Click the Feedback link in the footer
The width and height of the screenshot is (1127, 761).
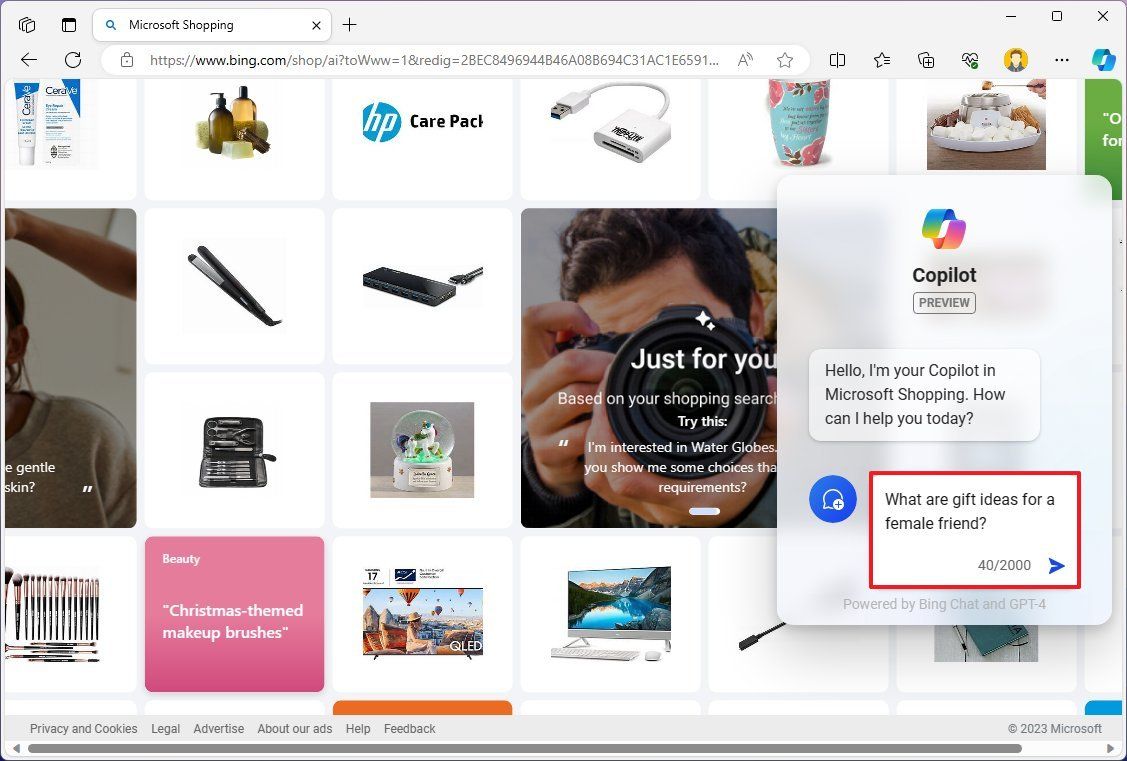point(409,728)
